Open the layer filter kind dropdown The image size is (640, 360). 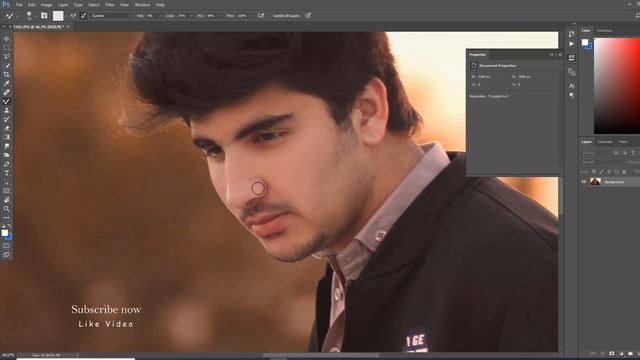click(x=596, y=152)
